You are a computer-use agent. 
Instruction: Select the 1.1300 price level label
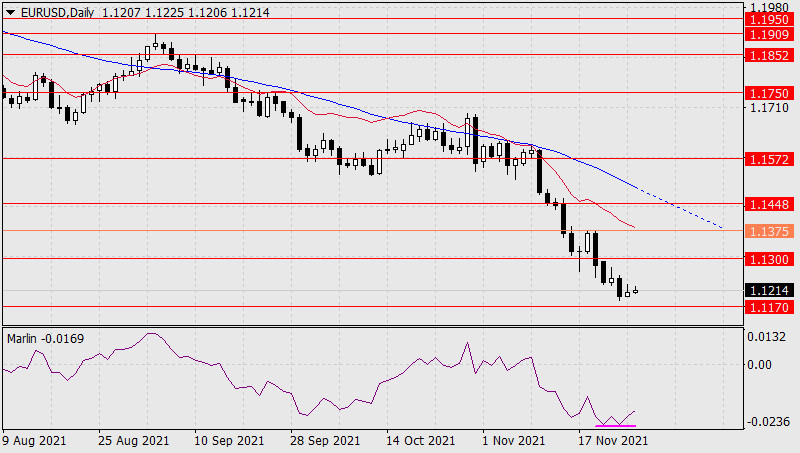pos(769,259)
